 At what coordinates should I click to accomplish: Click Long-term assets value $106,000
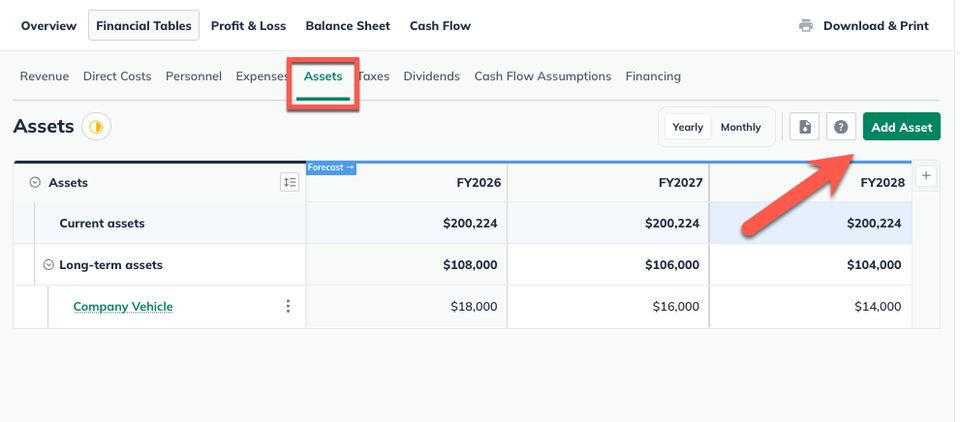[x=672, y=265]
